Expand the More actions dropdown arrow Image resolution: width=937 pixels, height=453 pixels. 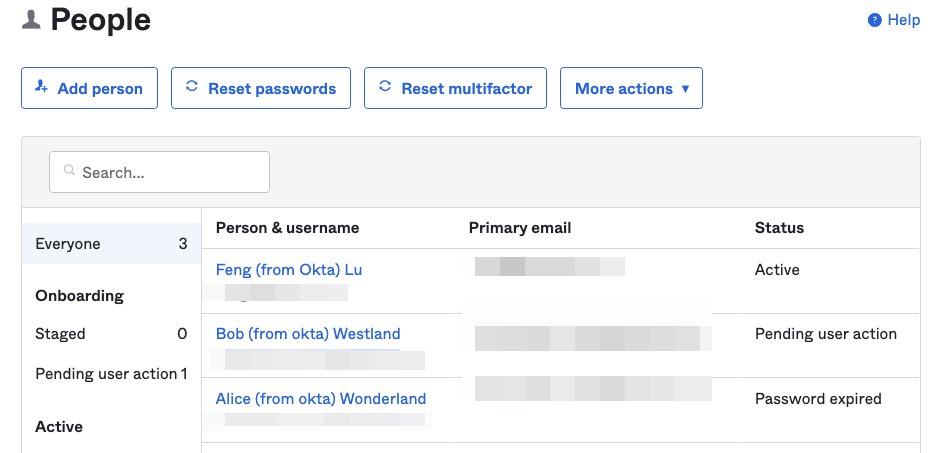685,89
